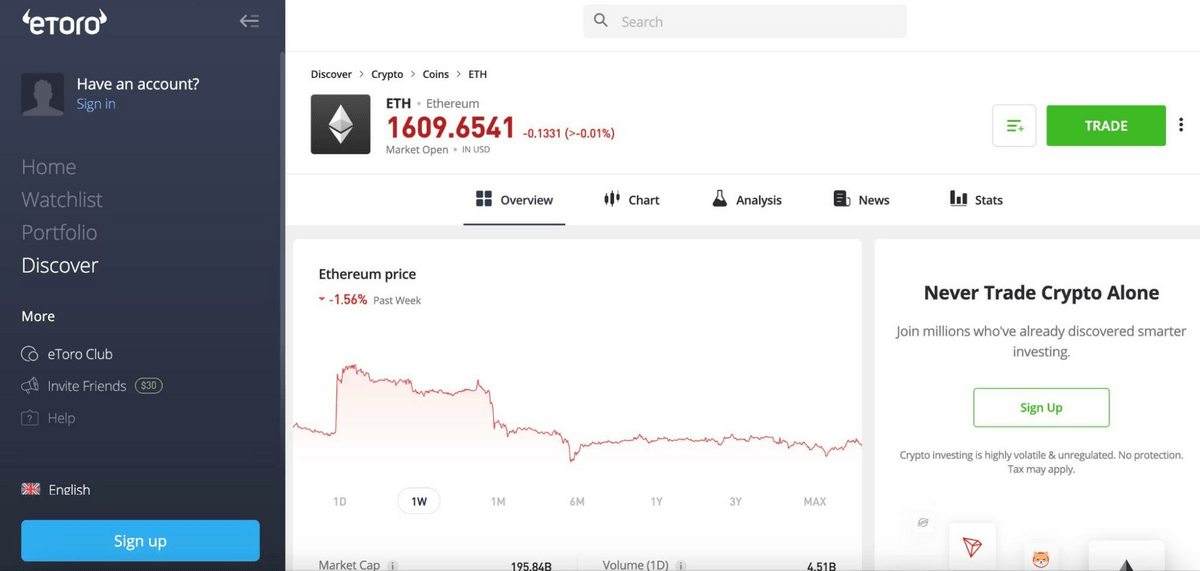Viewport: 1200px width, 571px height.
Task: Click the blue Sign up button
Action: pyautogui.click(x=140, y=541)
